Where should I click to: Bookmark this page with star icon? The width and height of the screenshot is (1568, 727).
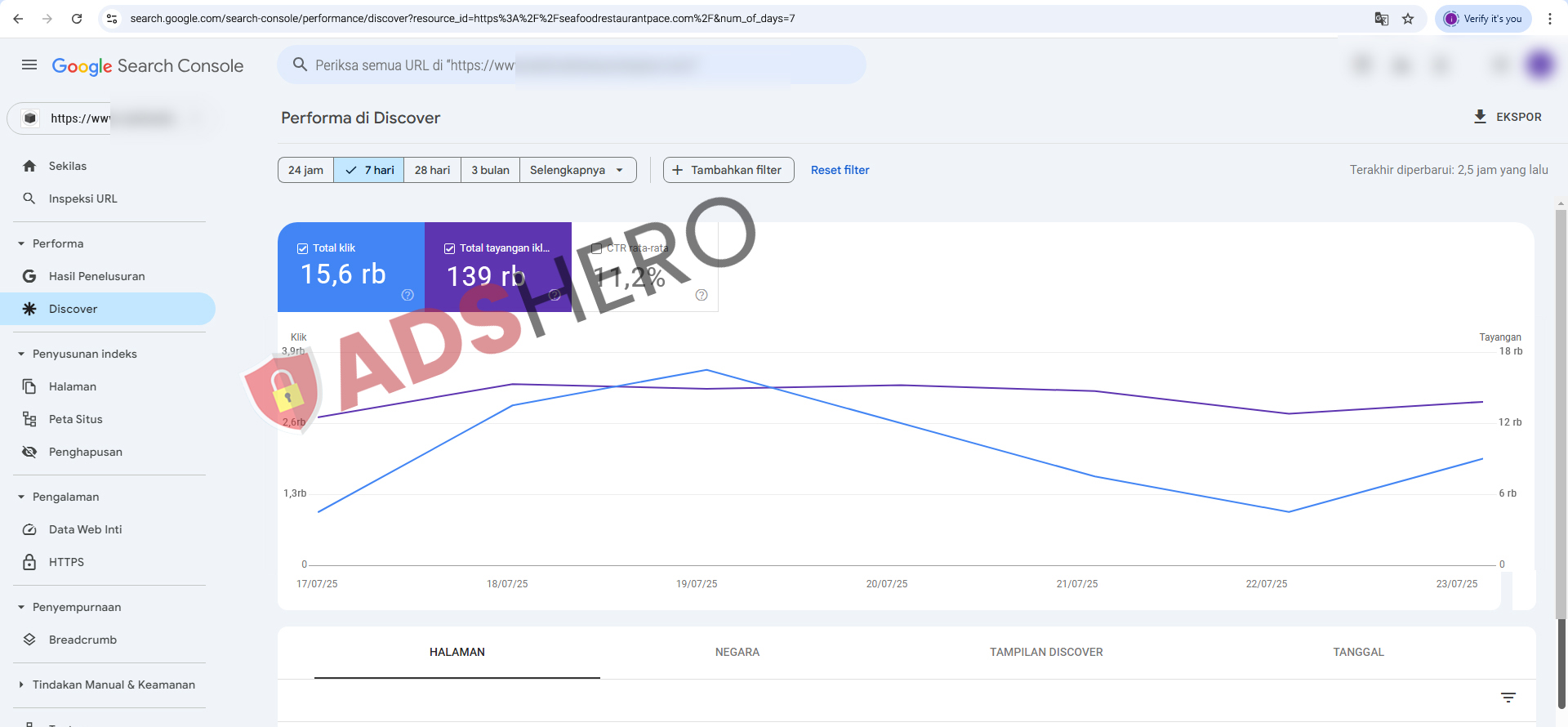(1408, 19)
